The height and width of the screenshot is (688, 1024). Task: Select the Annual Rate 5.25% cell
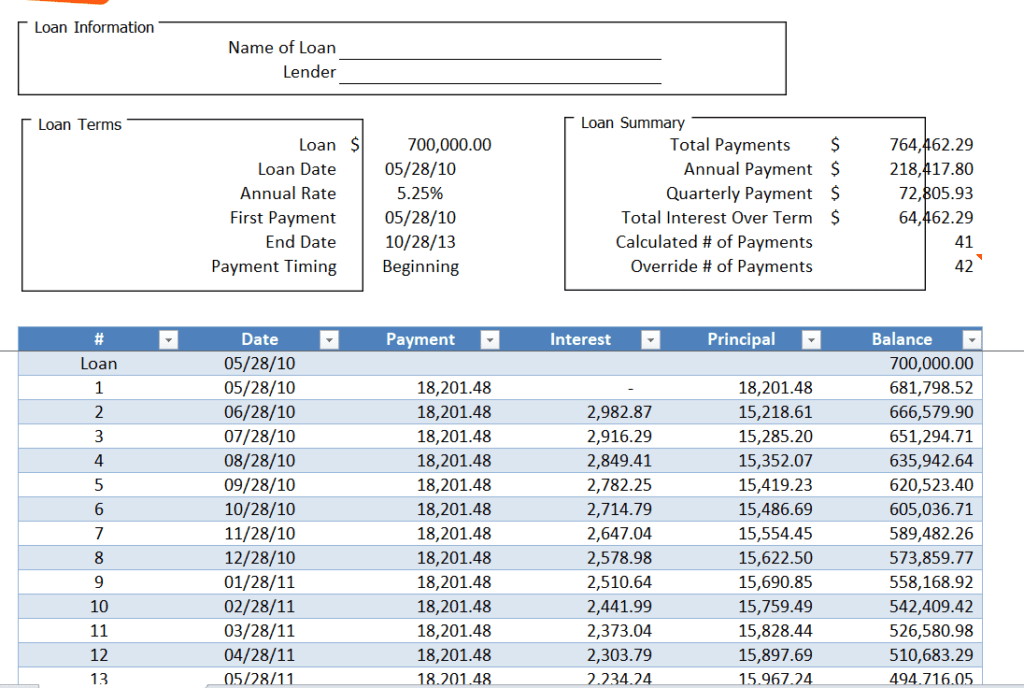click(420, 193)
